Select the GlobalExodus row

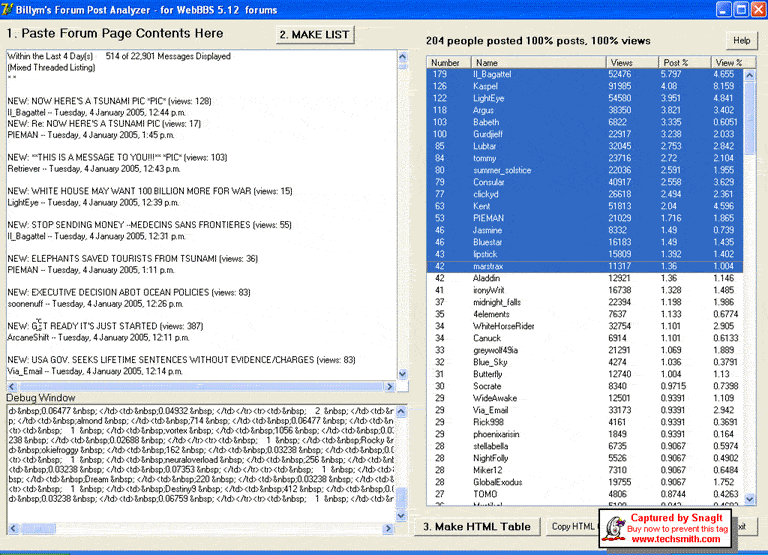[585, 483]
